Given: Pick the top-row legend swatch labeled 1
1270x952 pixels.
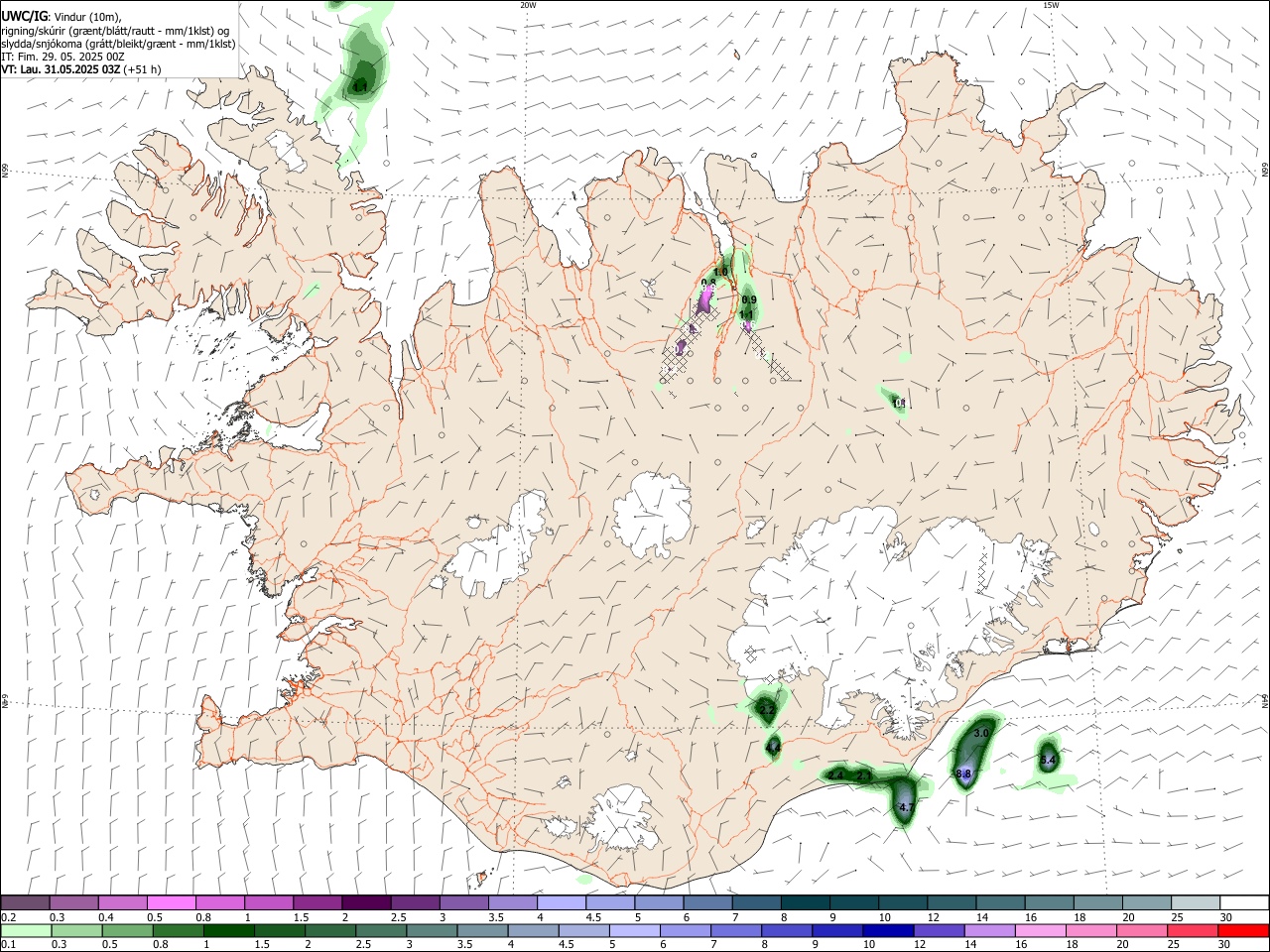Looking at the screenshot, I should point(269,903).
